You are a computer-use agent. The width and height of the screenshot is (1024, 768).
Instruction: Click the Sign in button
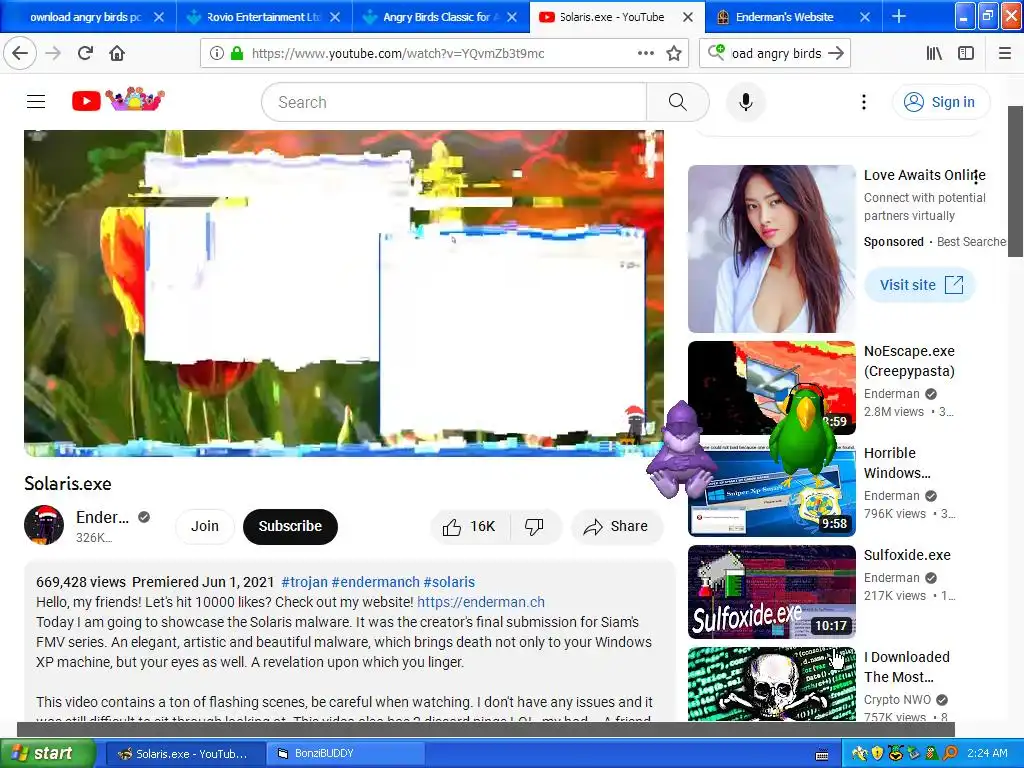point(941,102)
